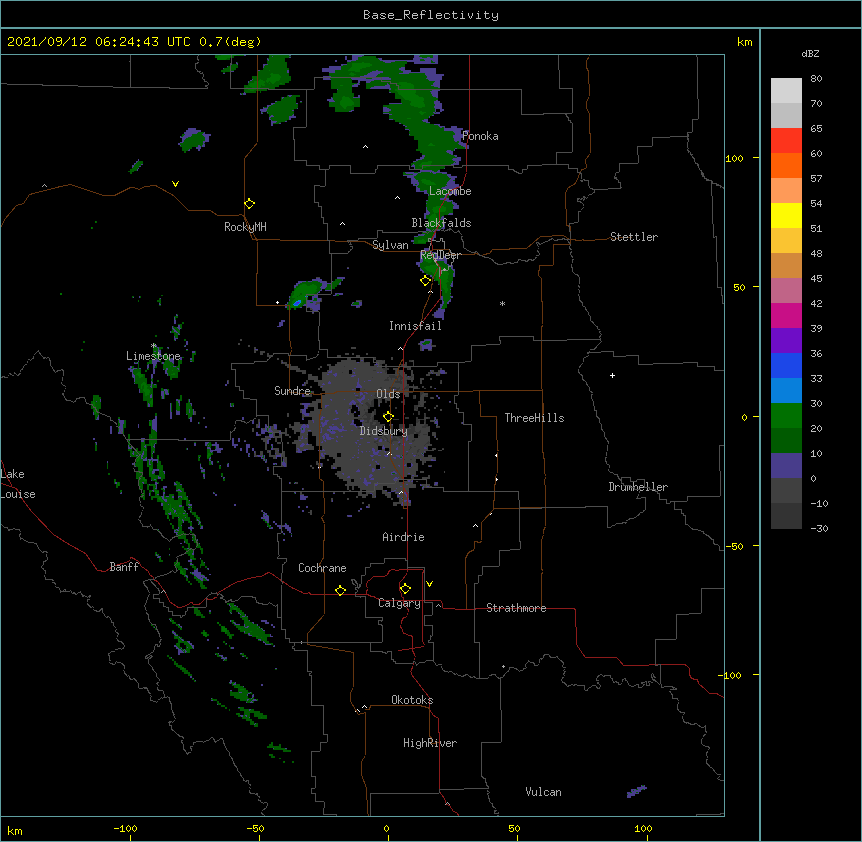Select the Airdrie label
Viewport: 862px width, 842px height.
pos(404,537)
